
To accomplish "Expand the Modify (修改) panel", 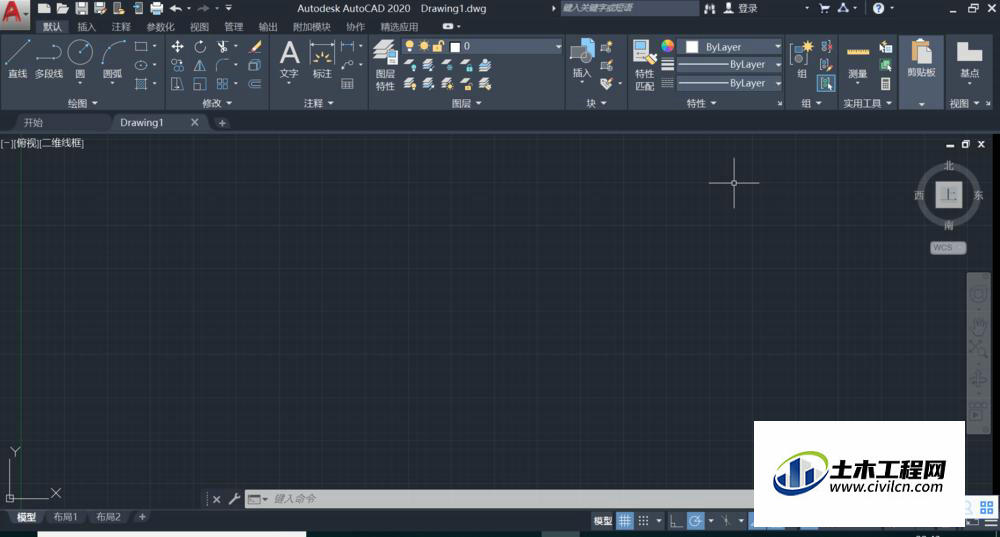I will (x=217, y=103).
